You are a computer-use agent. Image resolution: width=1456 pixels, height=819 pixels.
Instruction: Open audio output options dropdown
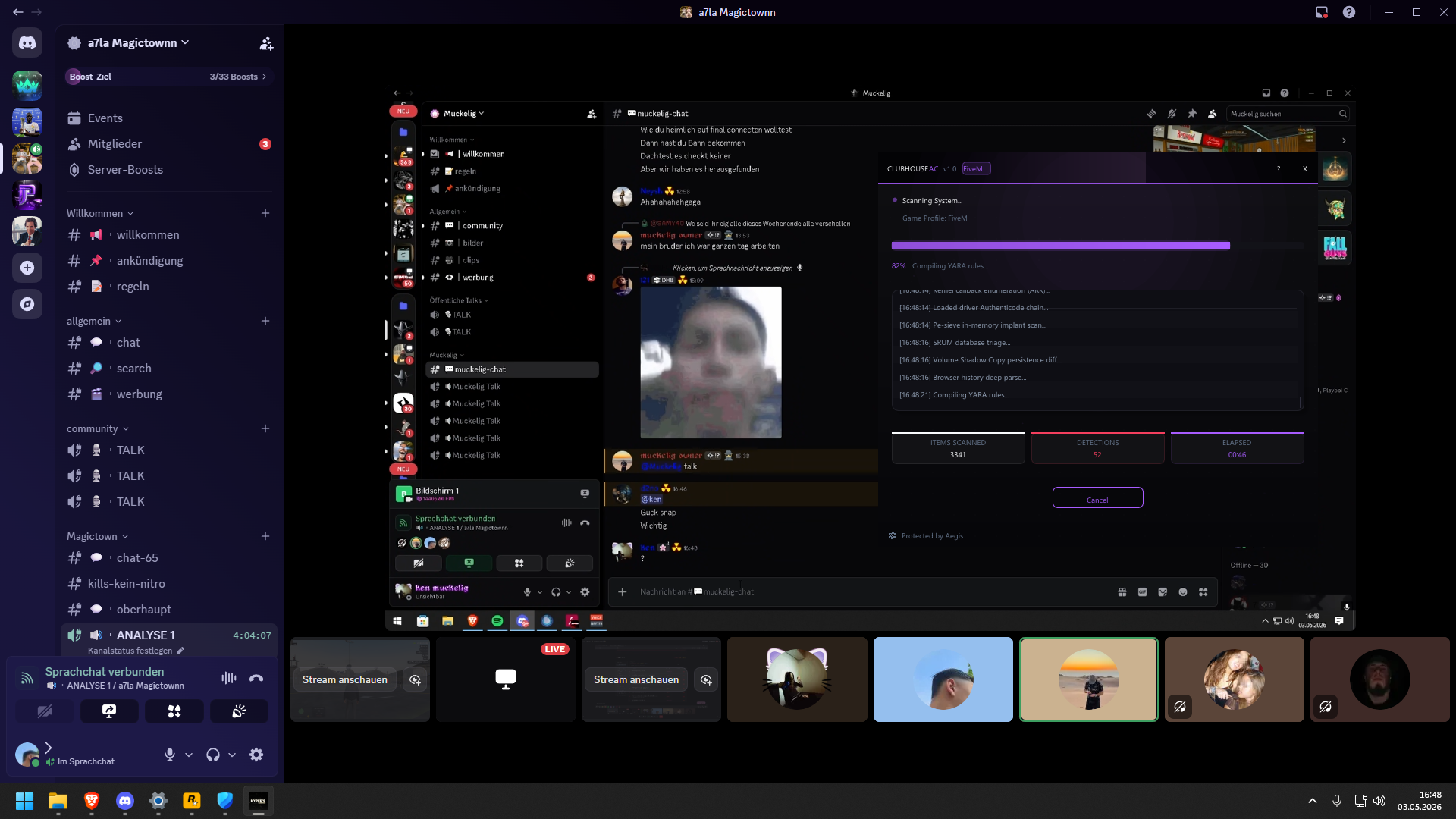click(x=232, y=755)
